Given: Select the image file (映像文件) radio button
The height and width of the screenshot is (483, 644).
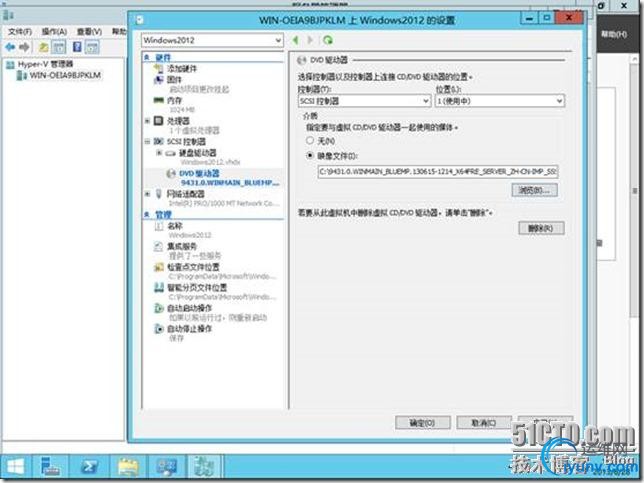Looking at the screenshot, I should coord(310,156).
